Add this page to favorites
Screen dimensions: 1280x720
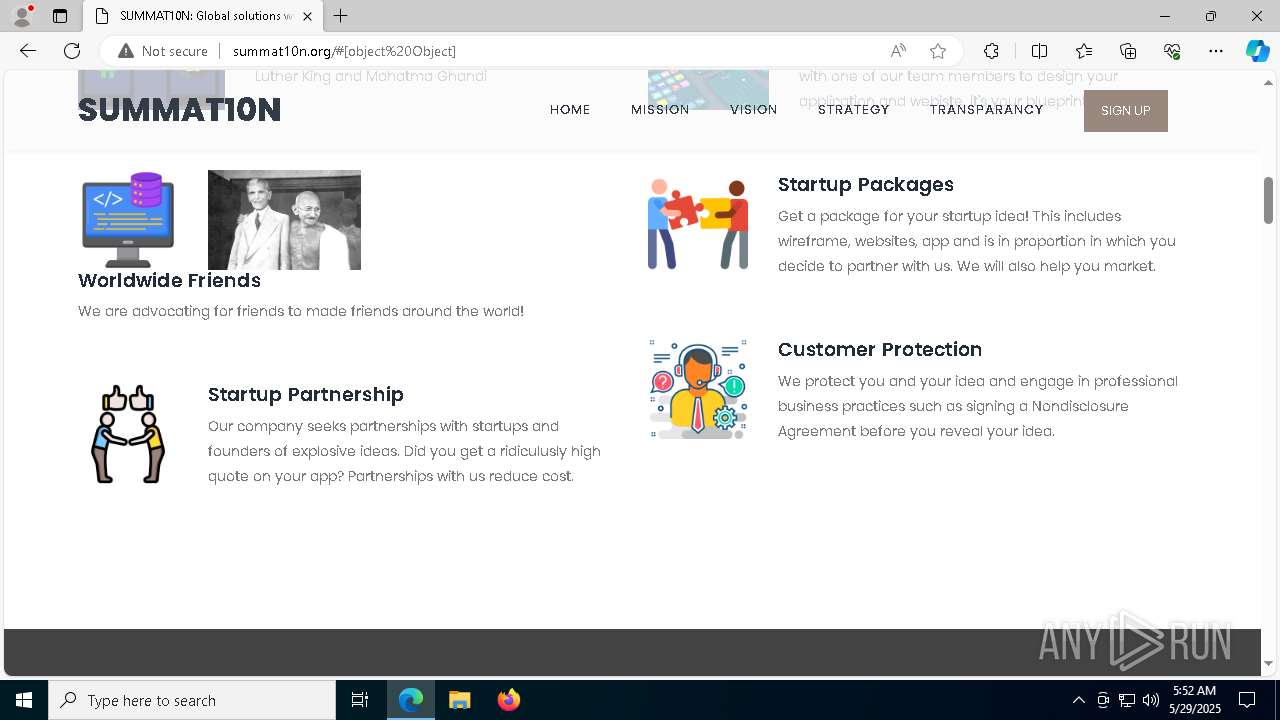(x=938, y=51)
